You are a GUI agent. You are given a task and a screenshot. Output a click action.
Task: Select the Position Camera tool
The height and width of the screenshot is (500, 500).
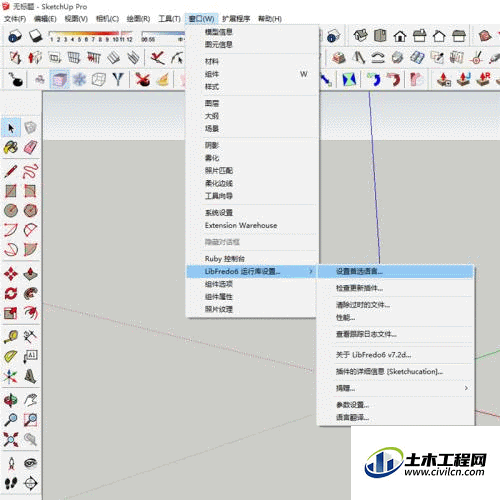(11, 463)
